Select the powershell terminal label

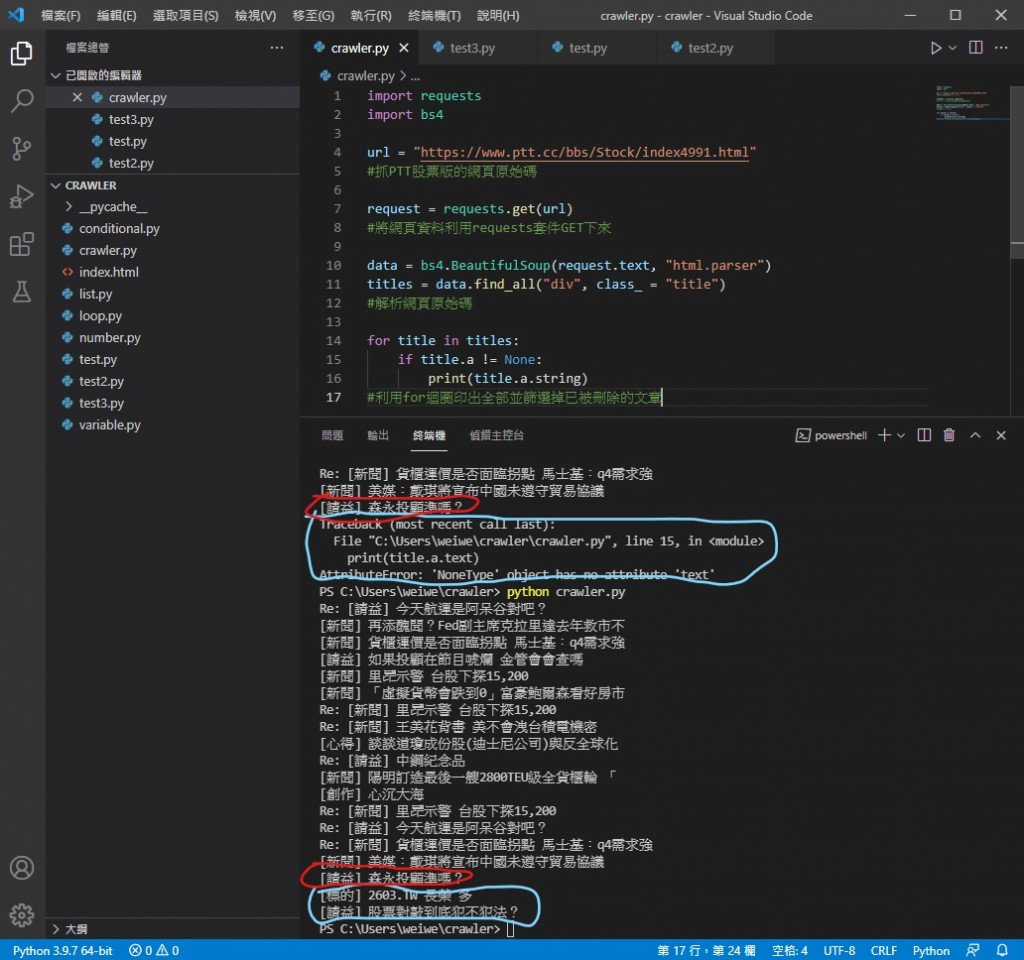pyautogui.click(x=831, y=436)
